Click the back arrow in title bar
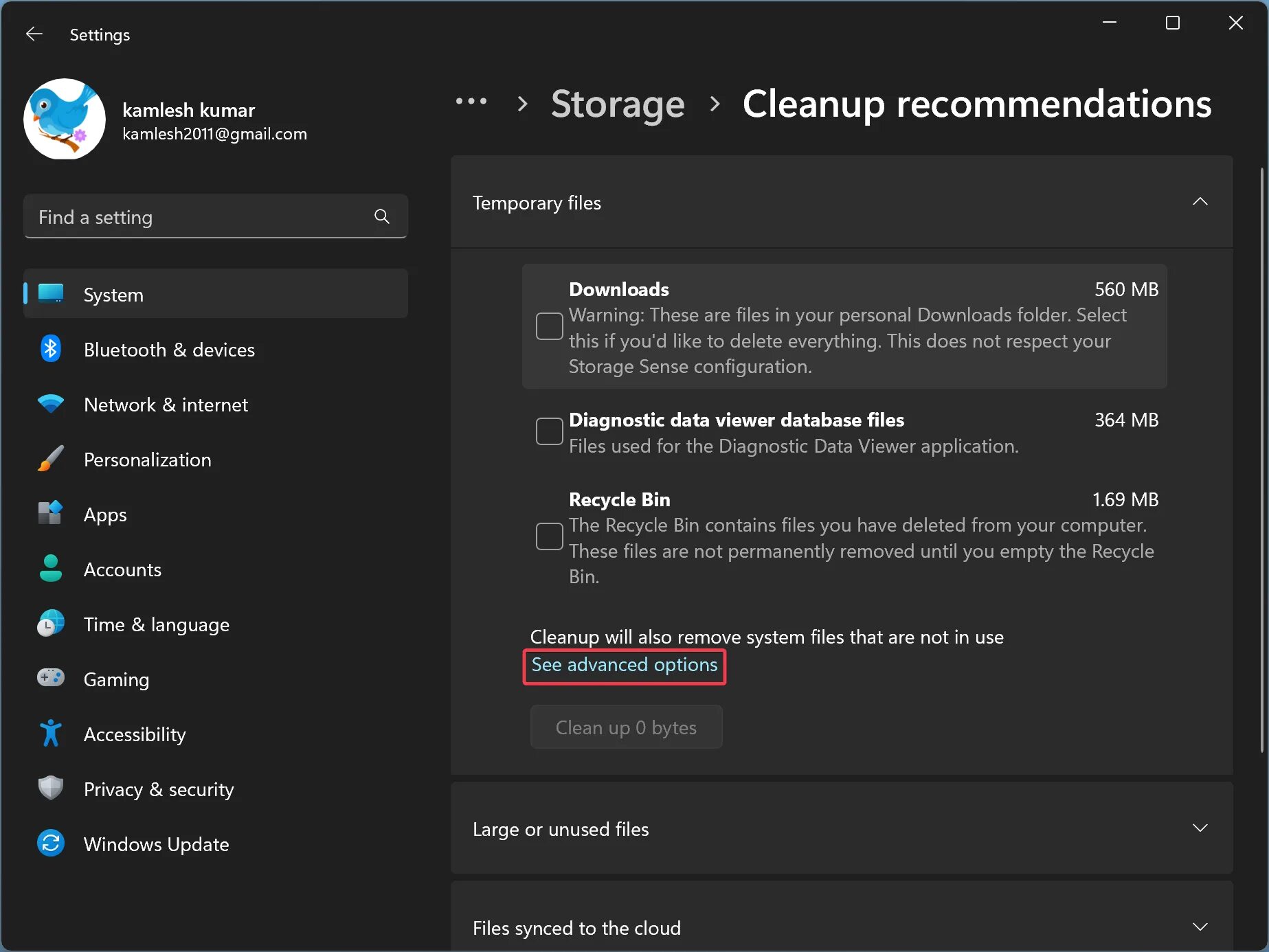The image size is (1269, 952). pos(34,34)
